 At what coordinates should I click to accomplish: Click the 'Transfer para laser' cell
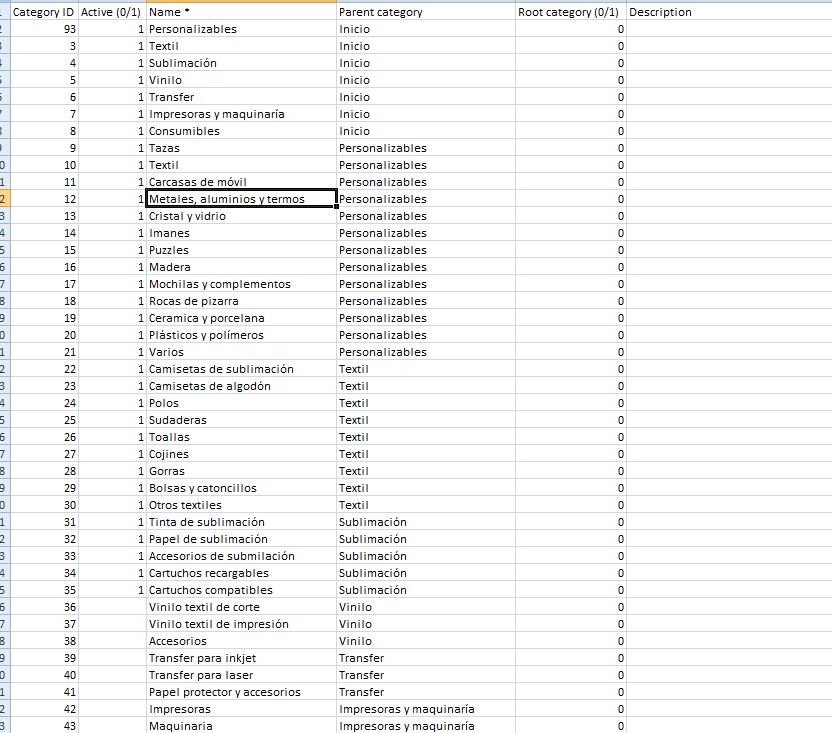[x=241, y=674]
